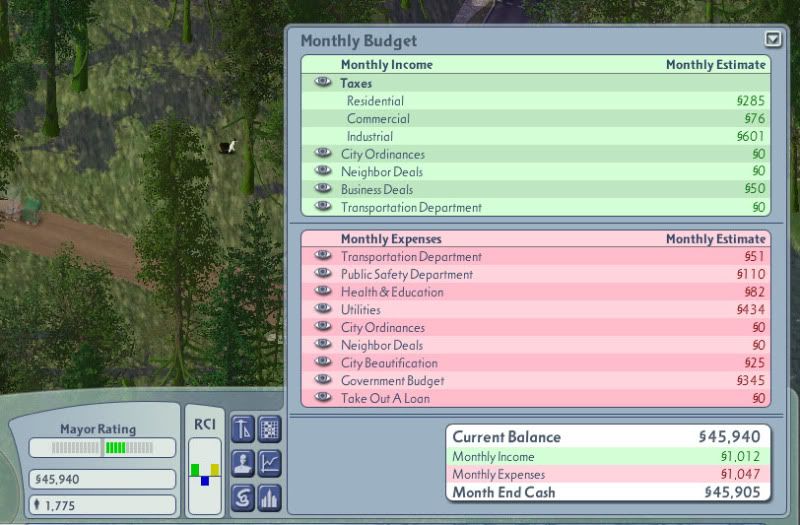The height and width of the screenshot is (525, 800).
Task: Click Government Budget label
Action: [392, 381]
